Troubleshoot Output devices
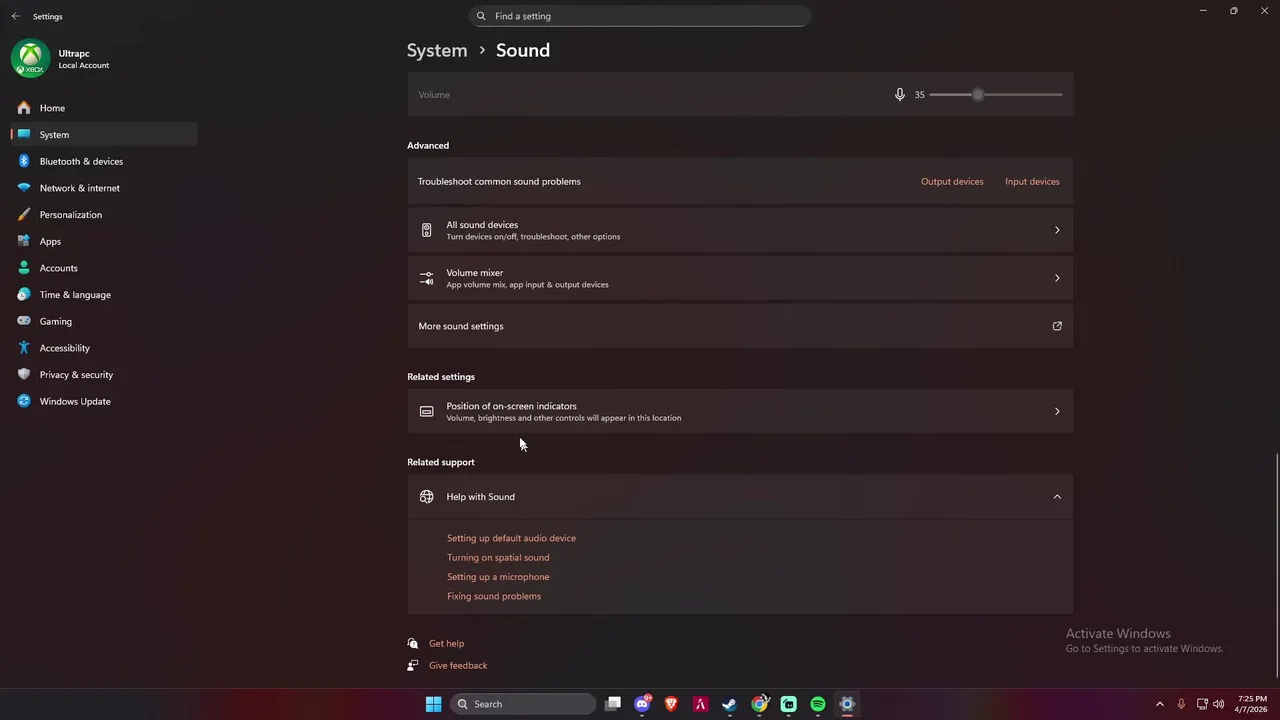 [952, 182]
